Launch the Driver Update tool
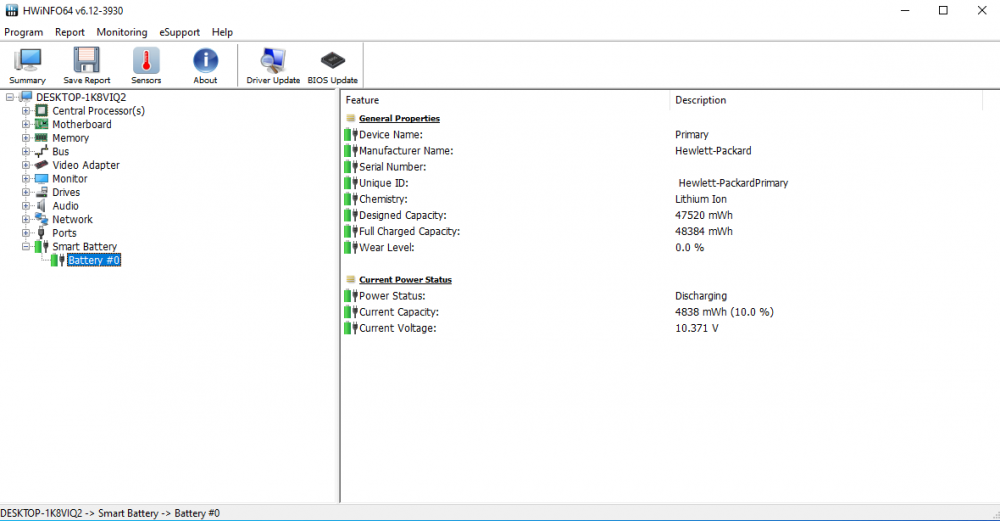1000x521 pixels. tap(273, 65)
